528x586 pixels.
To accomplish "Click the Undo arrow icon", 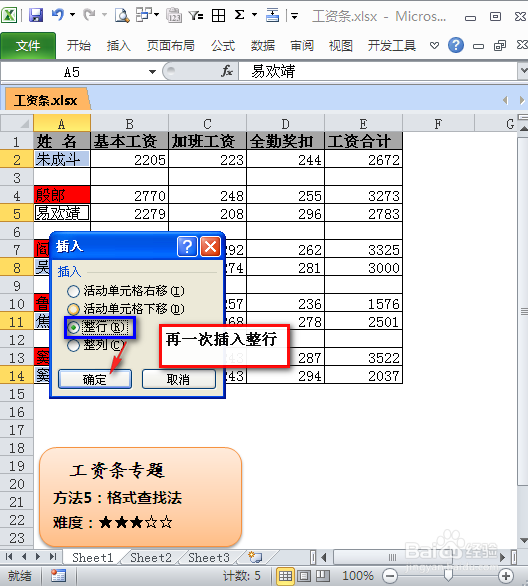I will [58, 15].
